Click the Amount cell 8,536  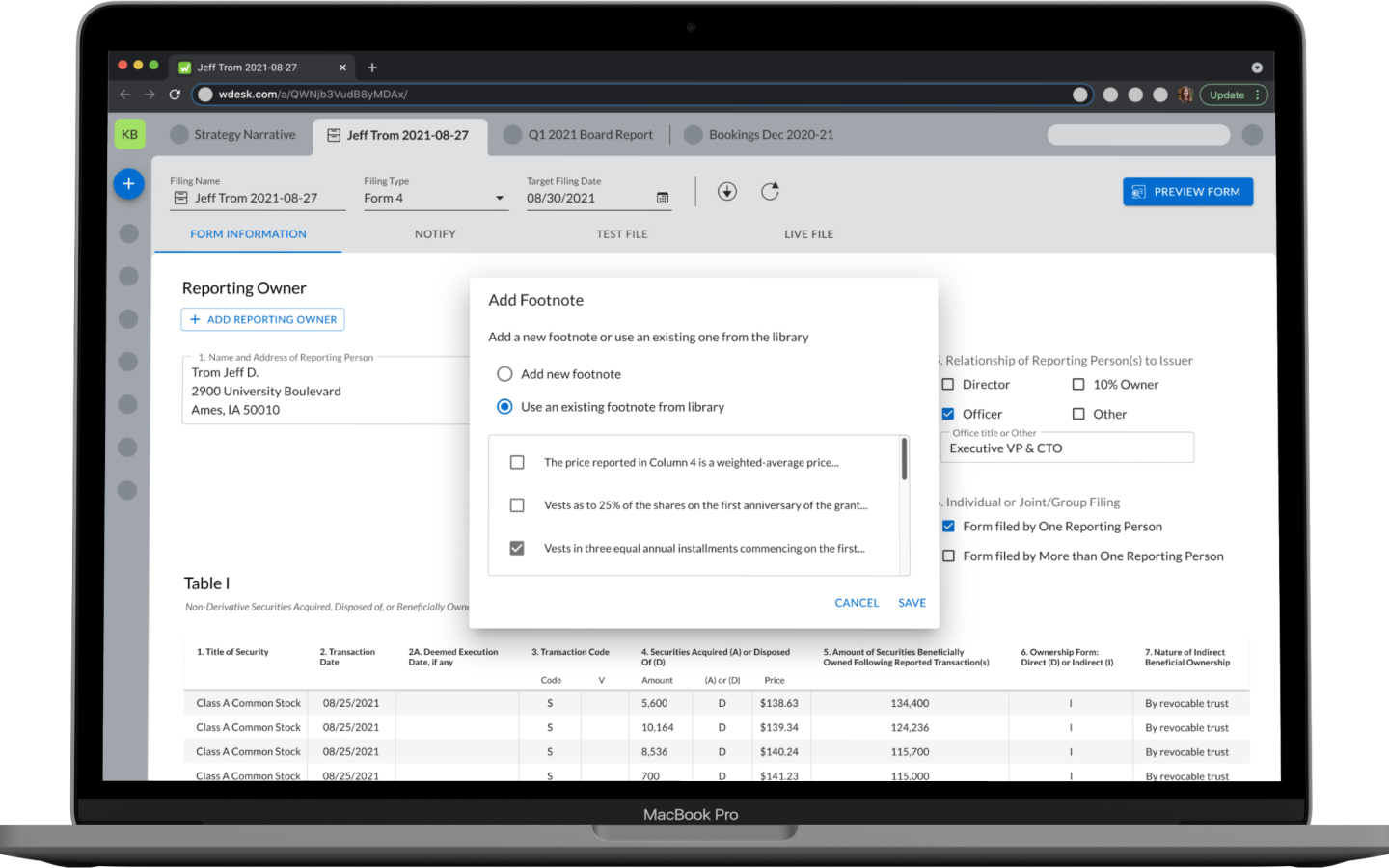tap(655, 751)
